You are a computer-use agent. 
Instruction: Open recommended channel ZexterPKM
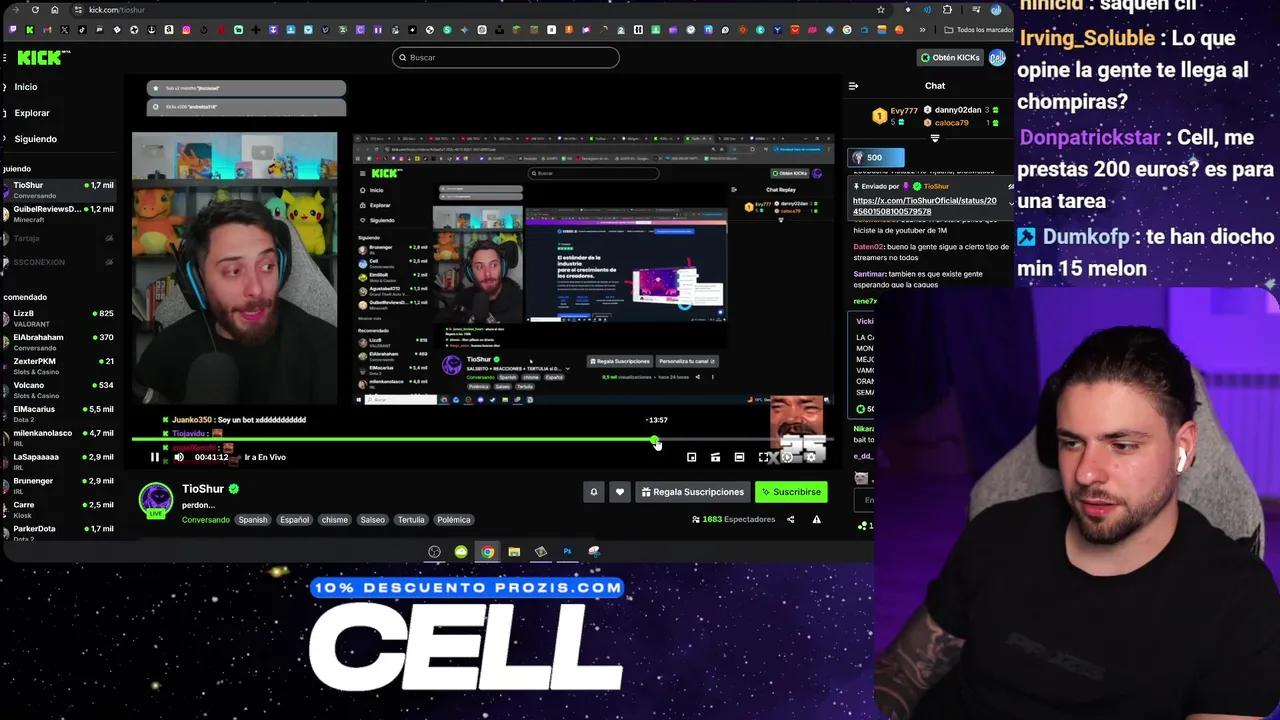coord(60,366)
